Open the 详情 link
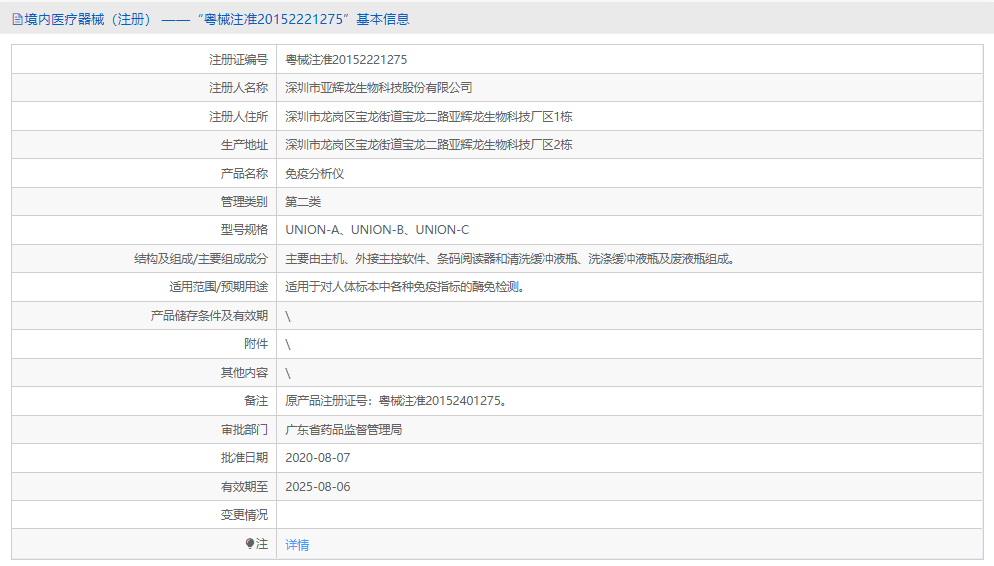The width and height of the screenshot is (994, 566). point(297,544)
